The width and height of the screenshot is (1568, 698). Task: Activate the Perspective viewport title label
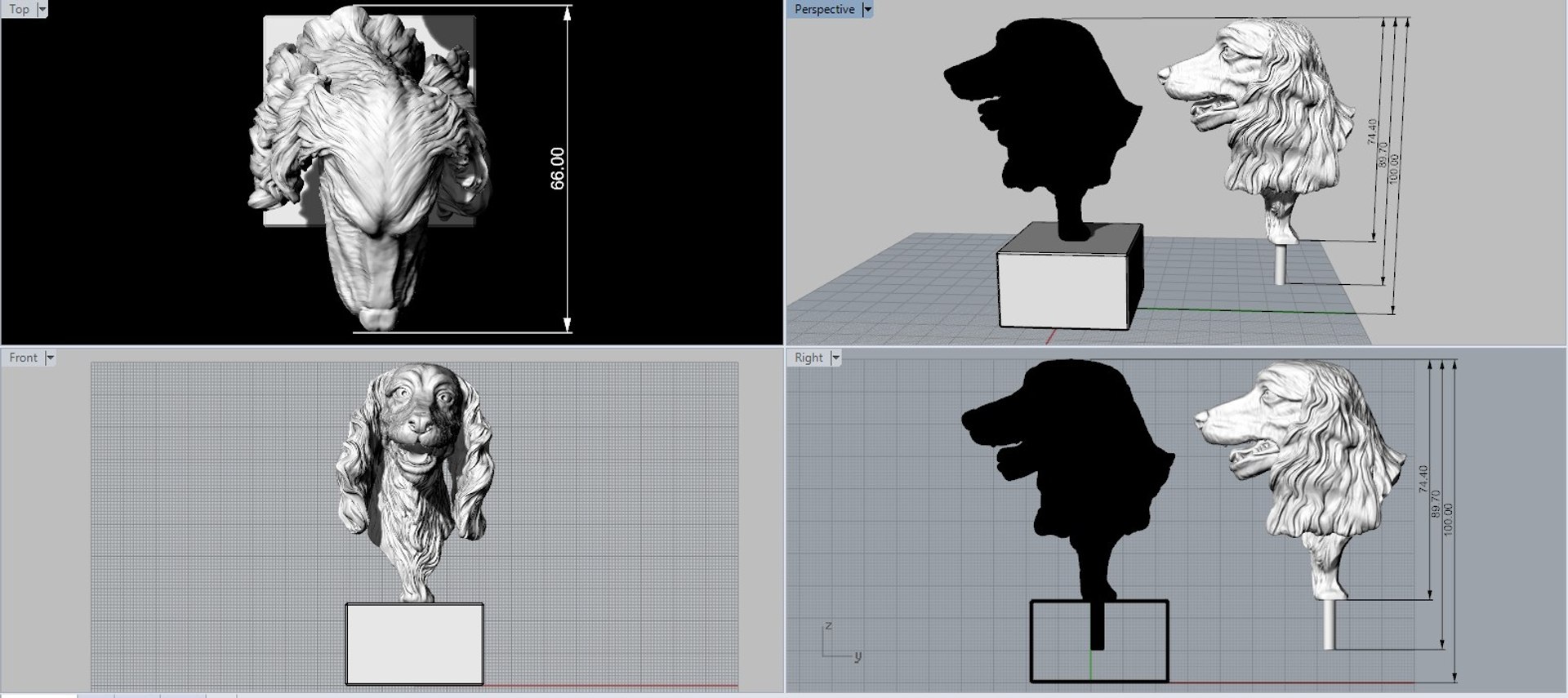click(x=824, y=9)
